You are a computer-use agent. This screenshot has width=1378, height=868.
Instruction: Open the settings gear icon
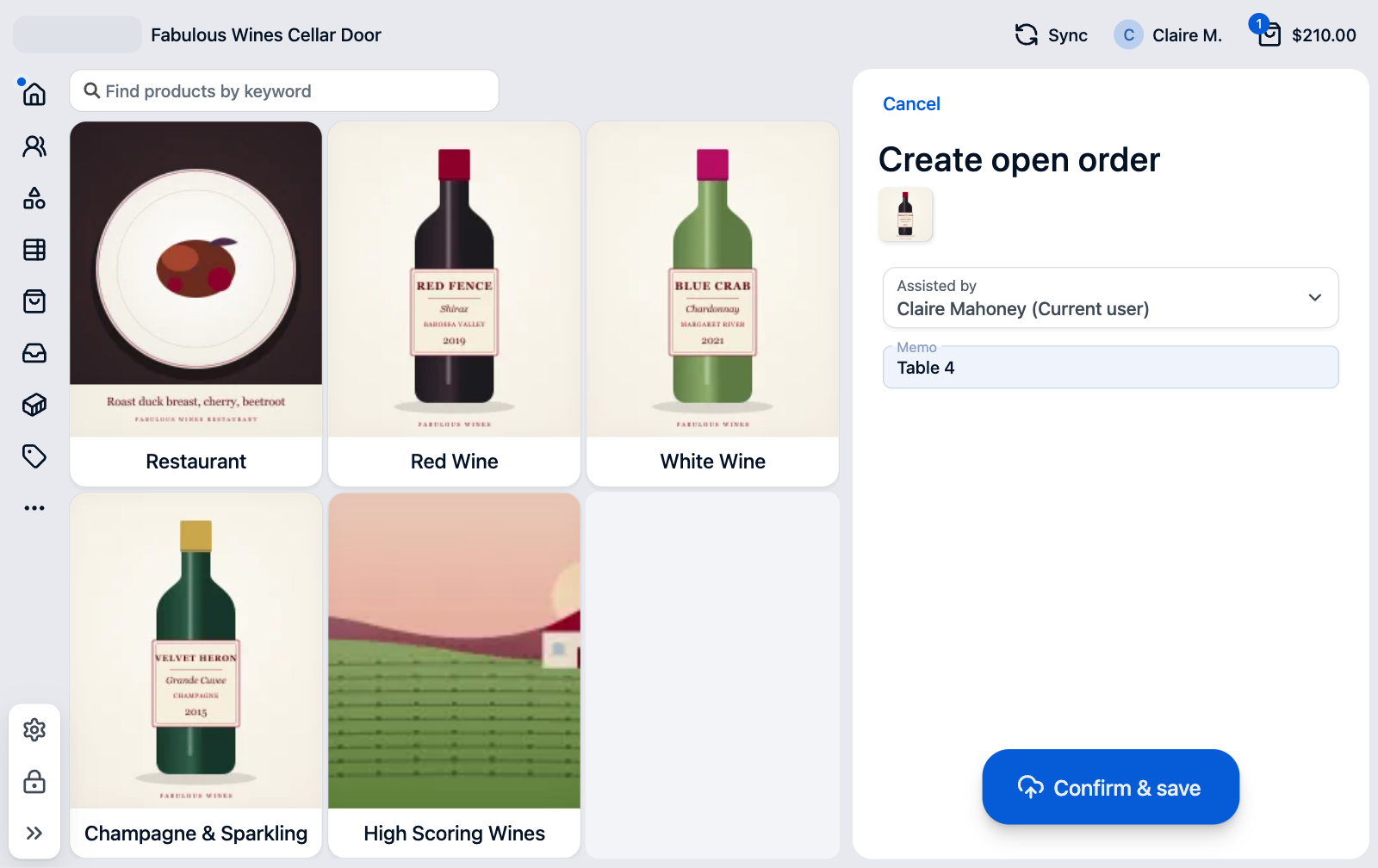pos(34,730)
